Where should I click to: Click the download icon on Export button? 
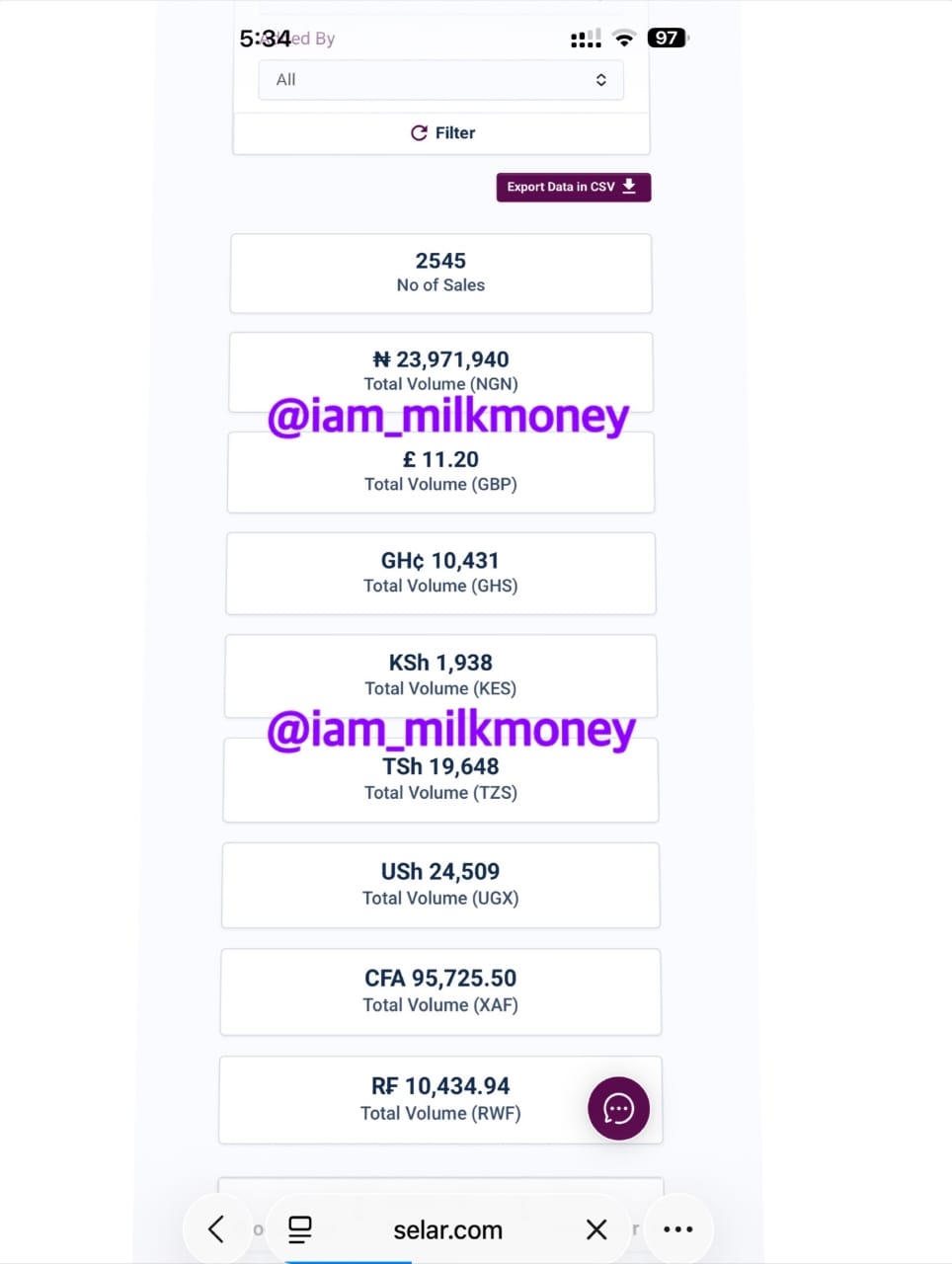tap(629, 186)
